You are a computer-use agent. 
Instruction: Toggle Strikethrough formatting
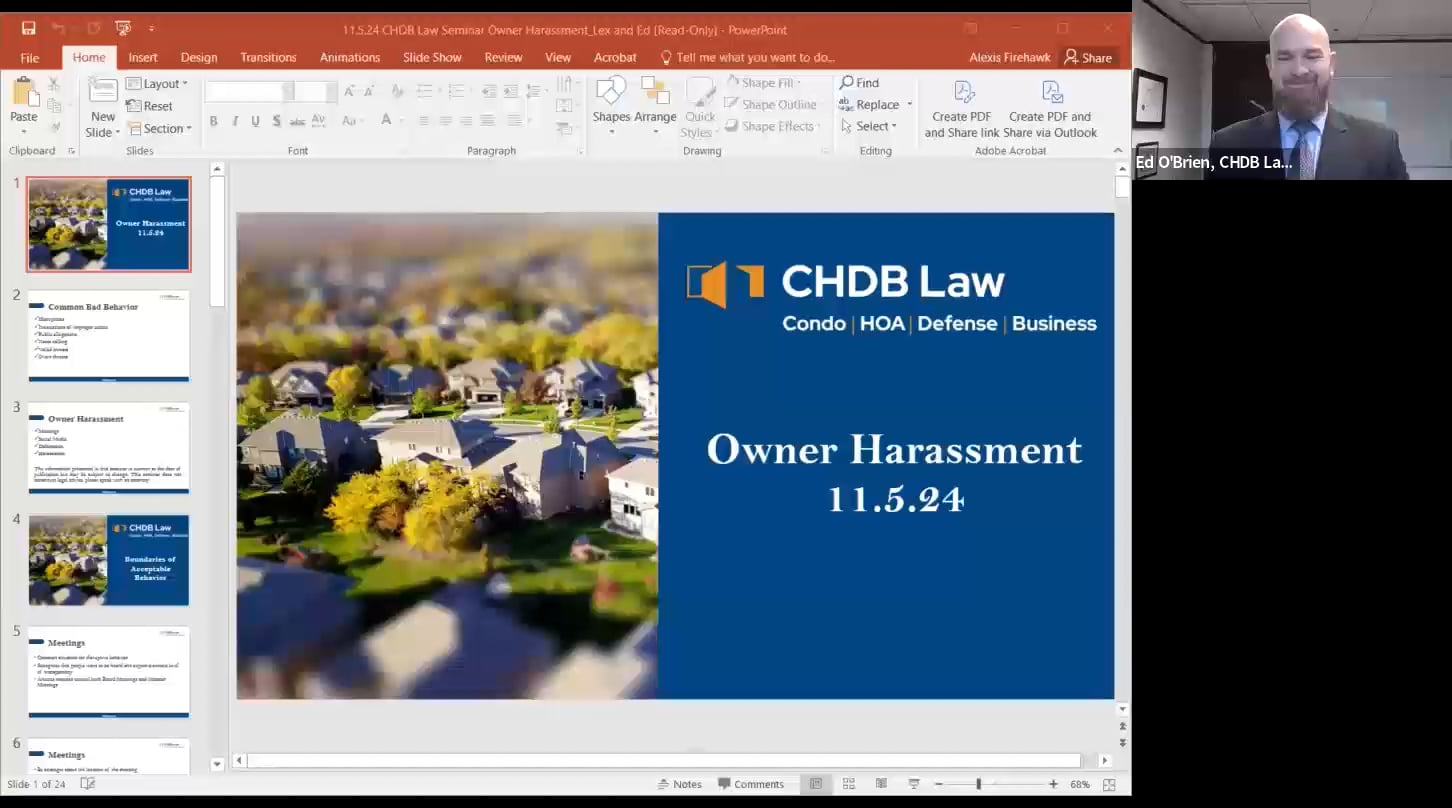coord(297,121)
